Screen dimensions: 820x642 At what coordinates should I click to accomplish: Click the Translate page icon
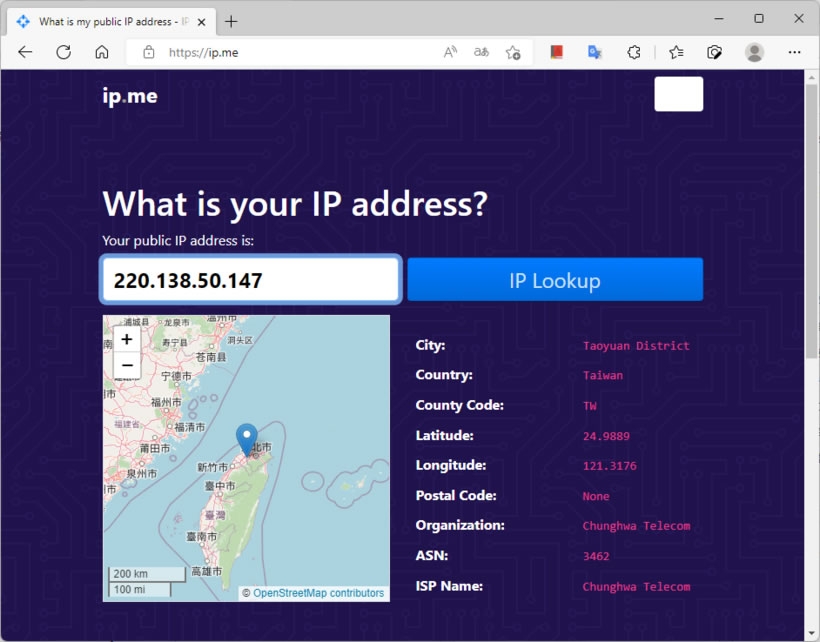481,53
